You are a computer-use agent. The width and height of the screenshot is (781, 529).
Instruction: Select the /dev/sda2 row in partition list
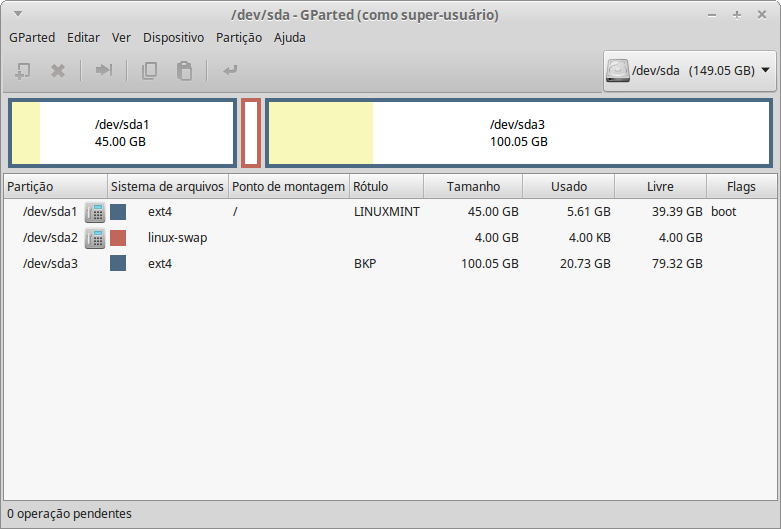point(390,238)
